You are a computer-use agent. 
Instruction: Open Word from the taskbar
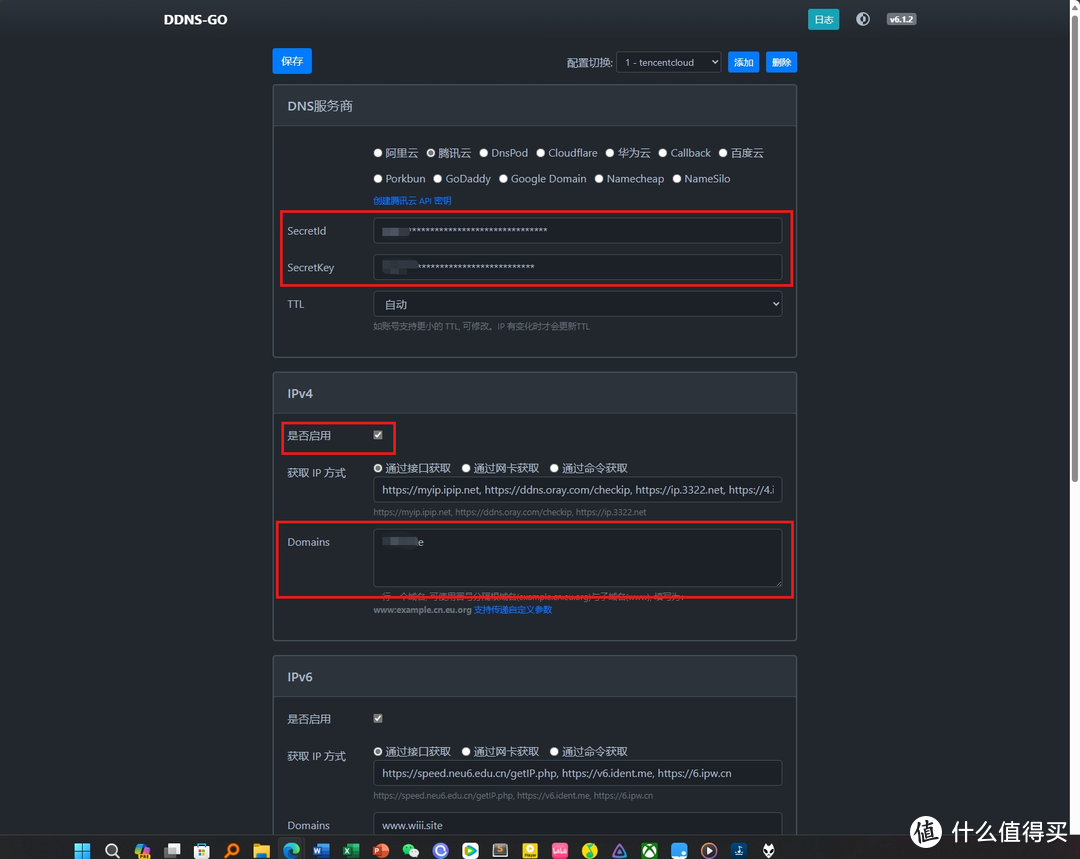(x=321, y=850)
